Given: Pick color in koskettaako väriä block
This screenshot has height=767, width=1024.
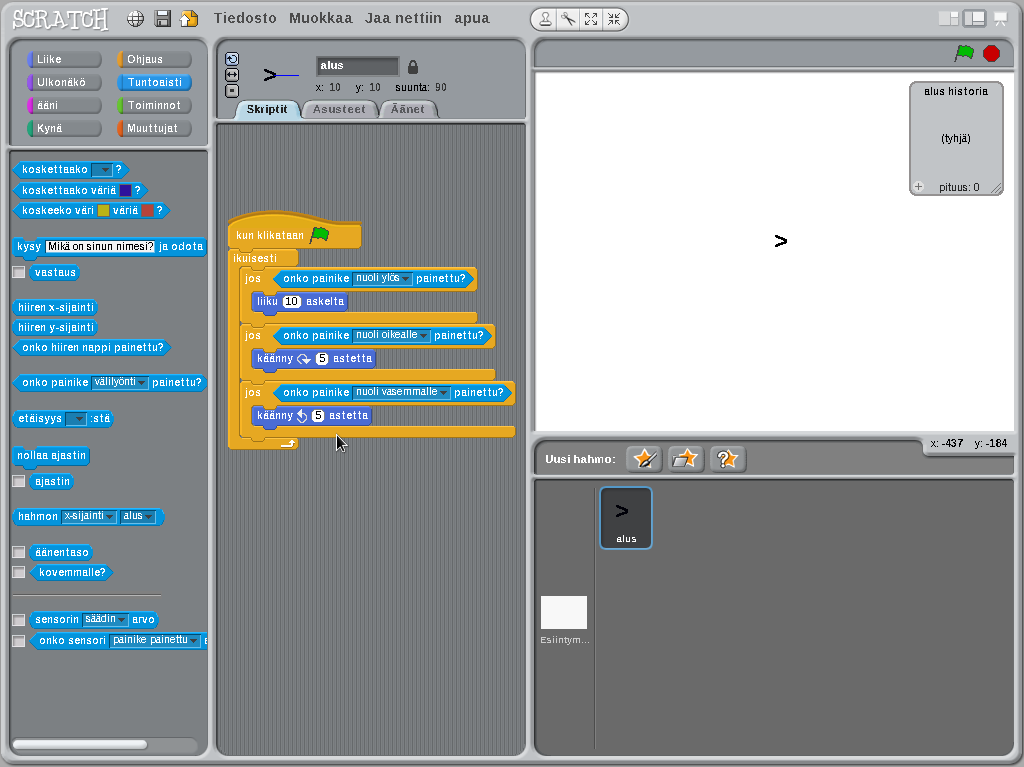Looking at the screenshot, I should point(125,190).
